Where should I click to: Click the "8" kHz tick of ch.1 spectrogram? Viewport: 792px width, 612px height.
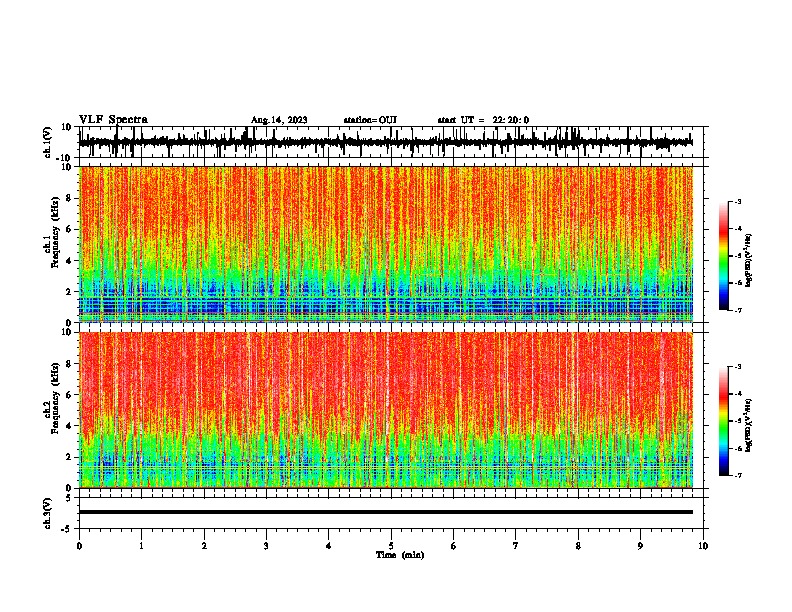pyautogui.click(x=69, y=198)
